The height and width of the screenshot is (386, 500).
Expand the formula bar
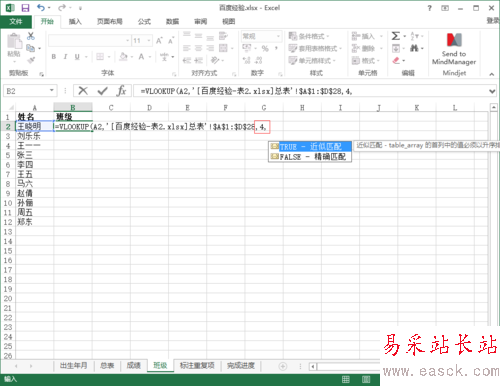pos(492,91)
